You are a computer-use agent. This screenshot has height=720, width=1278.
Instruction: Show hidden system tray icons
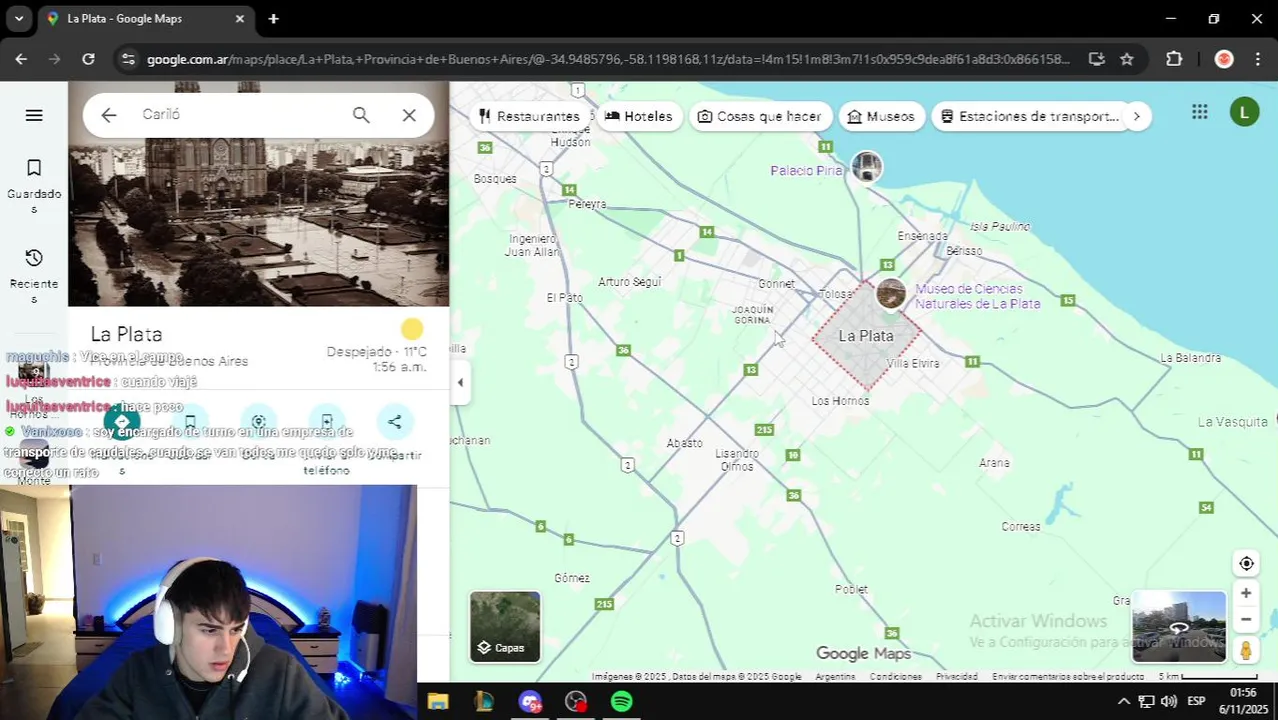click(x=1123, y=701)
